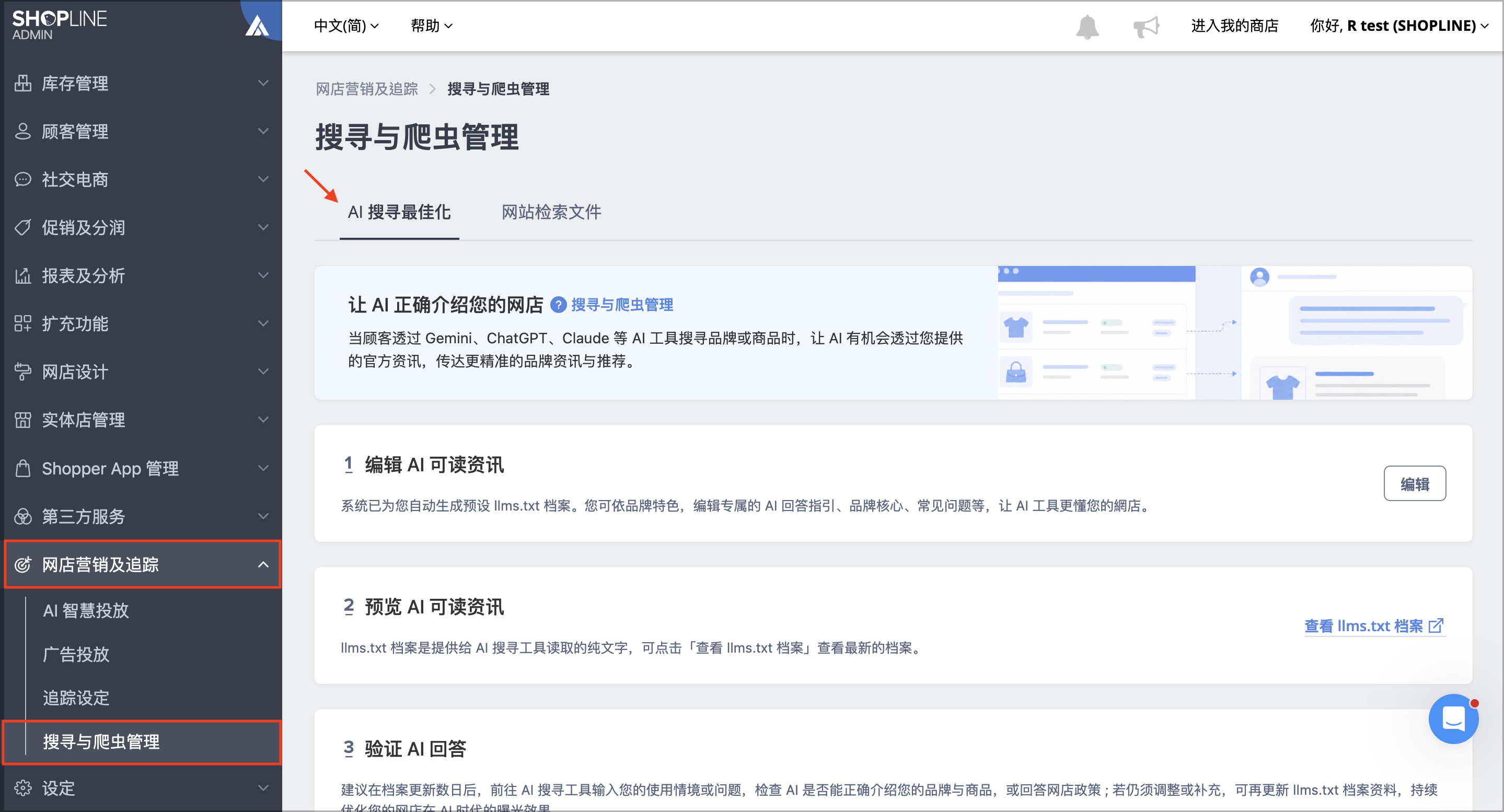The image size is (1504, 812).
Task: Click the 搜寻与爬虫管理 help link
Action: point(622,305)
